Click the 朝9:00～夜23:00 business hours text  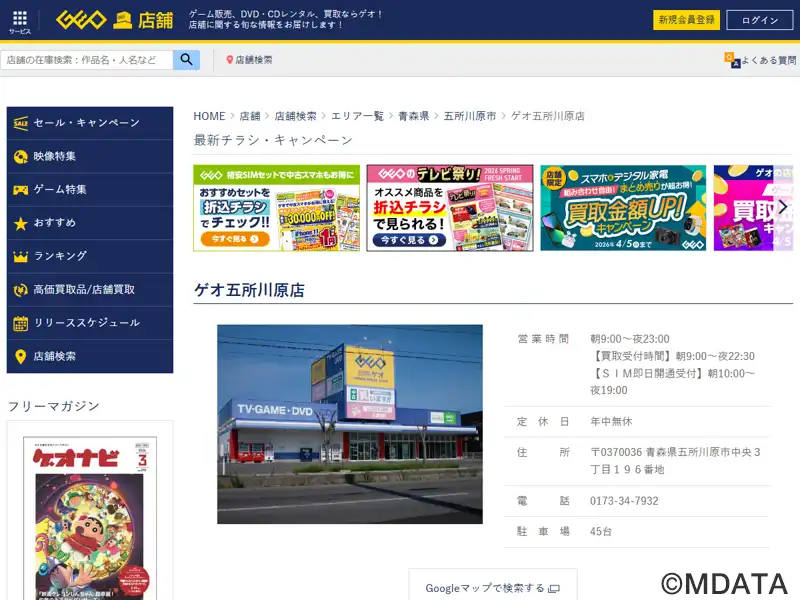tap(630, 339)
